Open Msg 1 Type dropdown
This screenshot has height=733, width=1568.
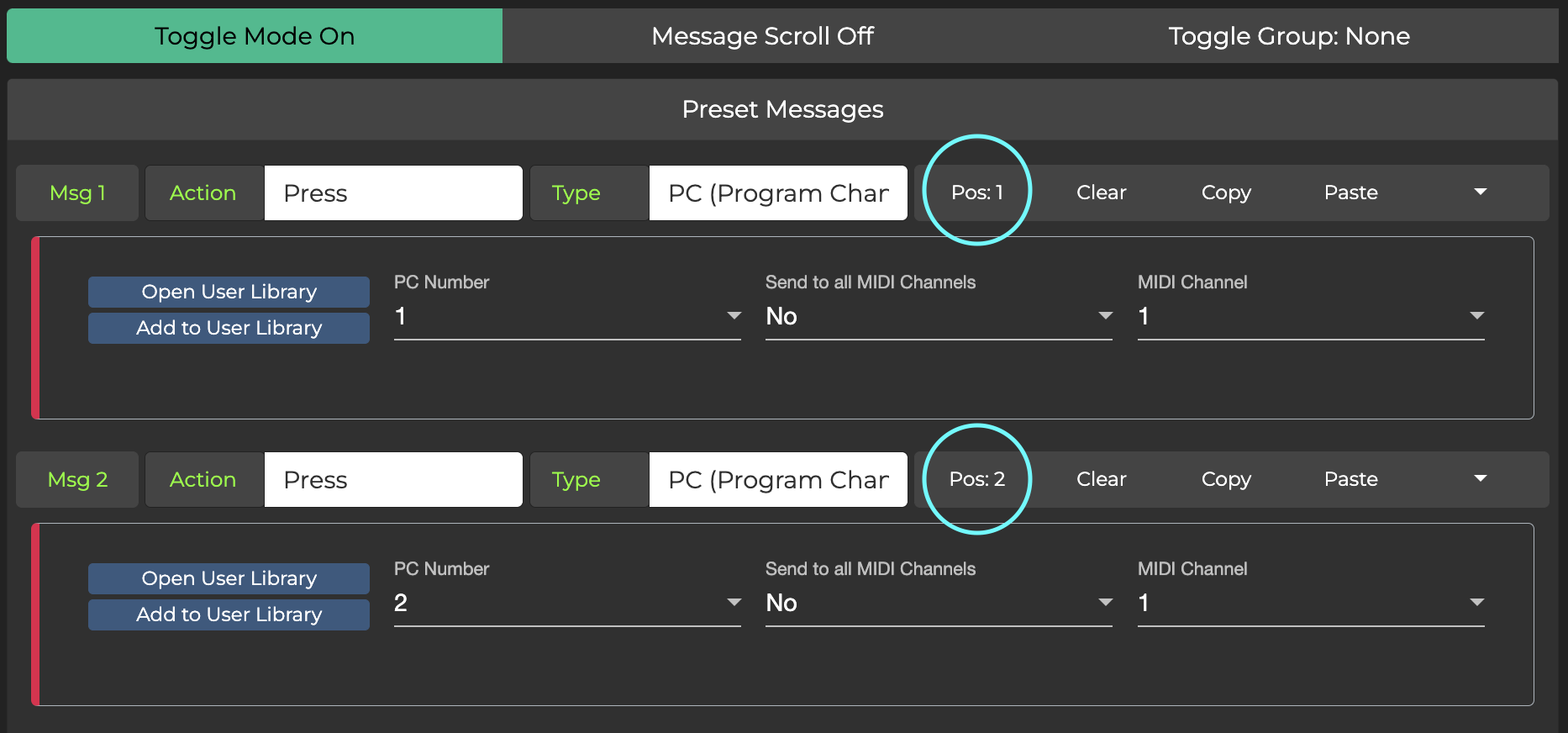(777, 193)
